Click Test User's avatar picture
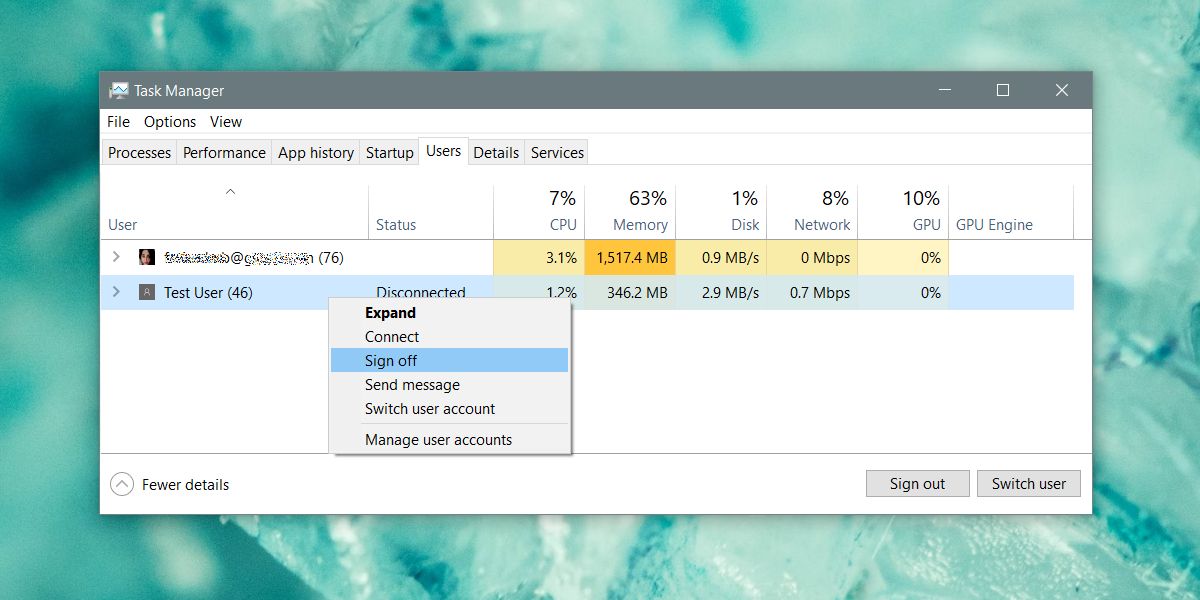 point(147,292)
